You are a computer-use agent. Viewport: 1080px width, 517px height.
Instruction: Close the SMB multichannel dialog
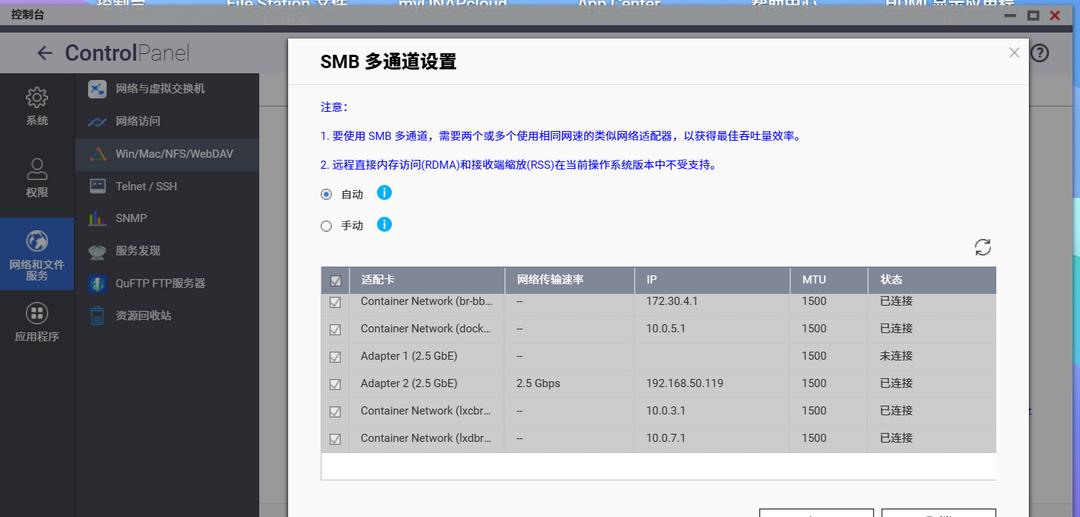pos(1014,53)
